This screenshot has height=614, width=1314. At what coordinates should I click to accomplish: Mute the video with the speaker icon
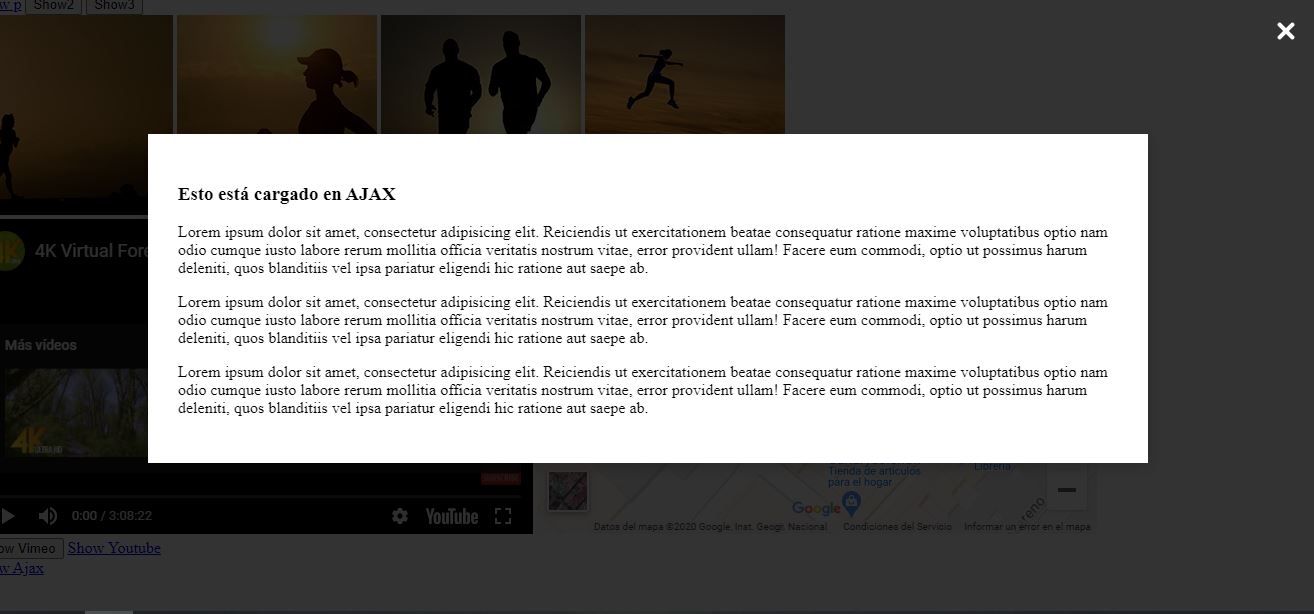point(48,516)
